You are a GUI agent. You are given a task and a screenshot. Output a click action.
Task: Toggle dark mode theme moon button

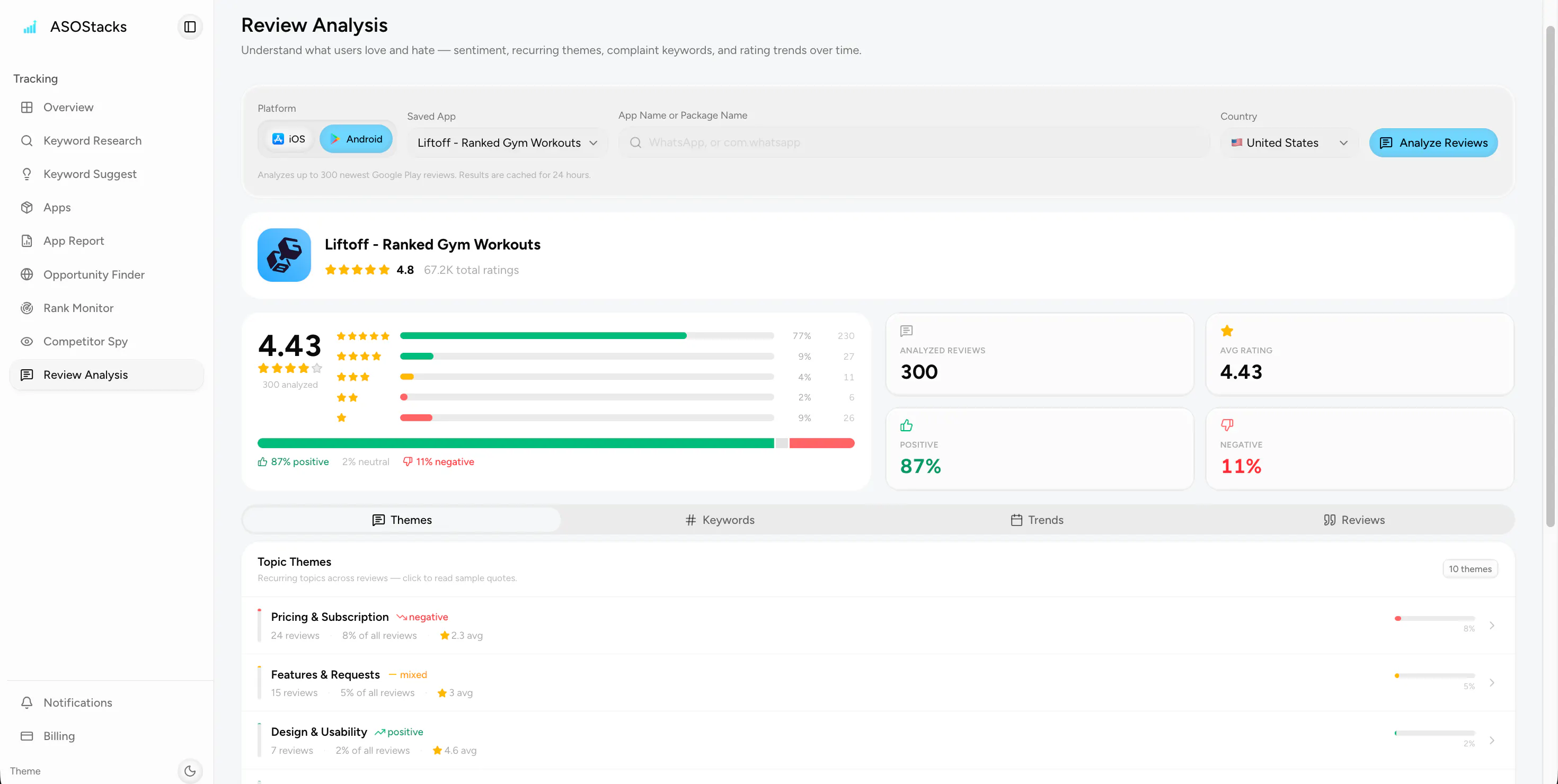[x=190, y=771]
